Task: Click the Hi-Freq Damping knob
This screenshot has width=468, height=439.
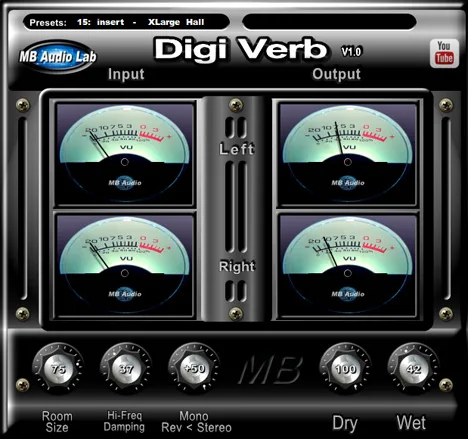Action: coord(126,369)
